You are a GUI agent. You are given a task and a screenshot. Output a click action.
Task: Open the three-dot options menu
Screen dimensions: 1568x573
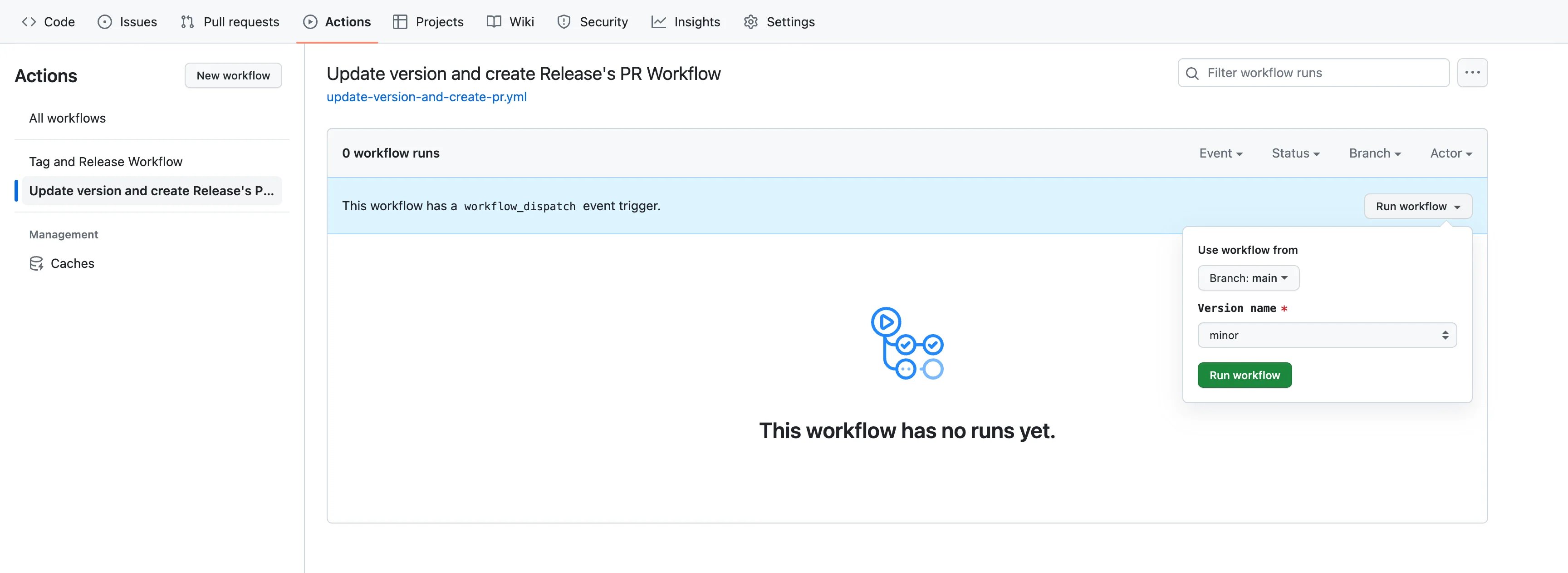[x=1472, y=73]
